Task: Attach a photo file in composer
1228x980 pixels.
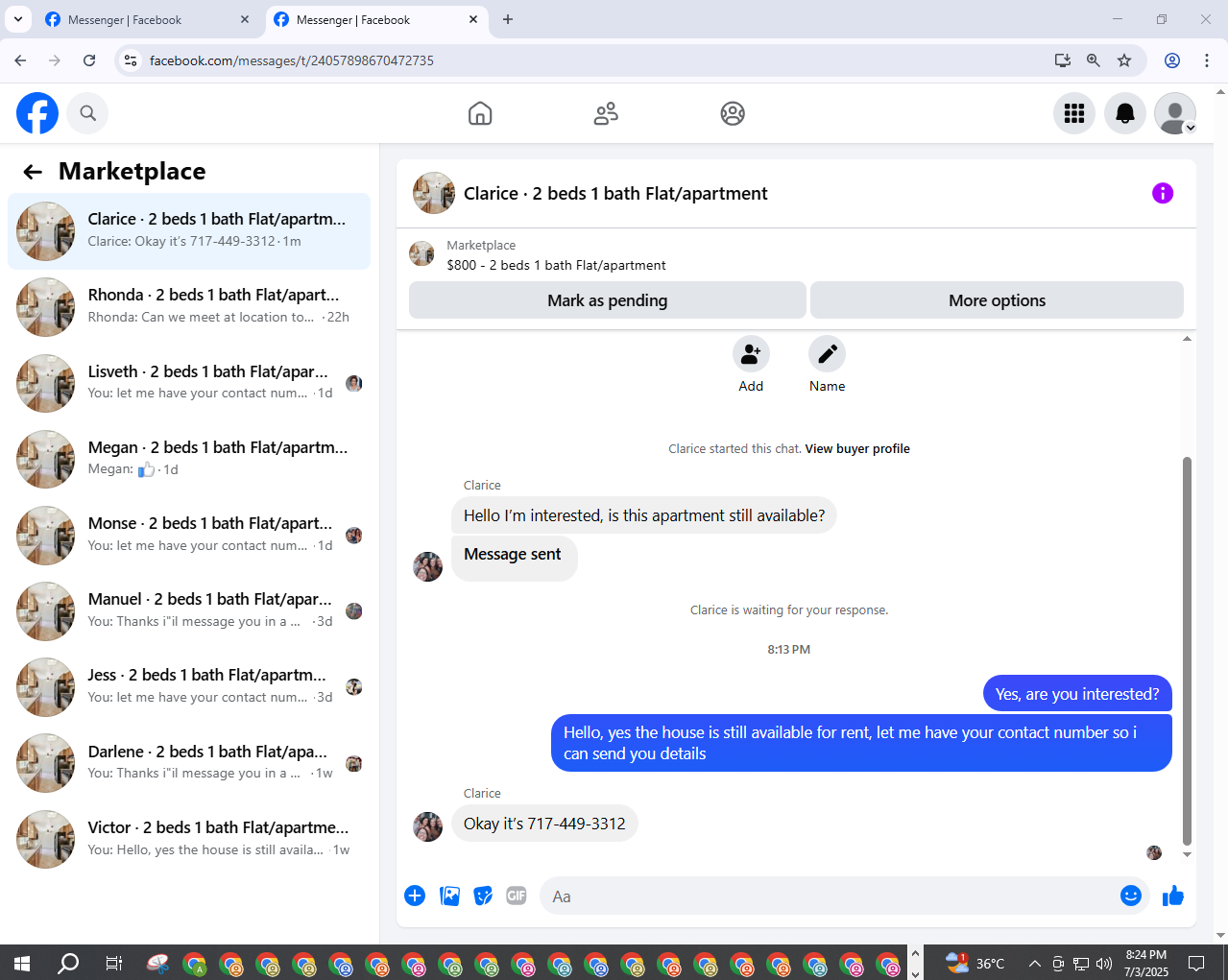Action: pos(449,896)
